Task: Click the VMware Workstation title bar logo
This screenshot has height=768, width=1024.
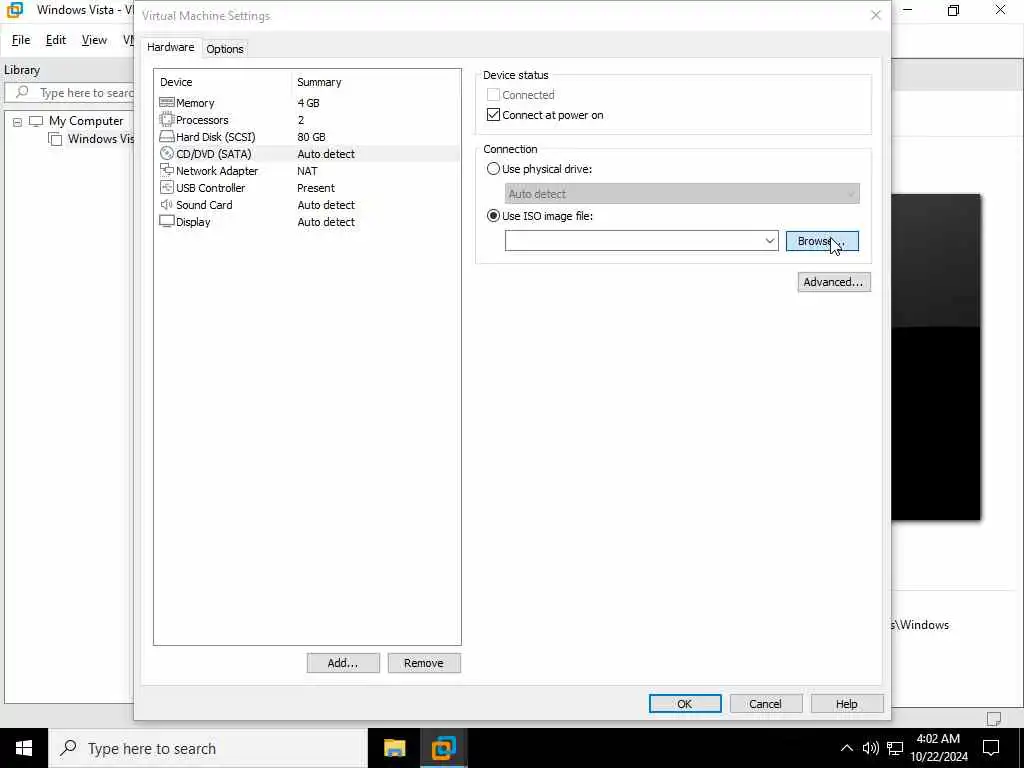Action: (14, 10)
